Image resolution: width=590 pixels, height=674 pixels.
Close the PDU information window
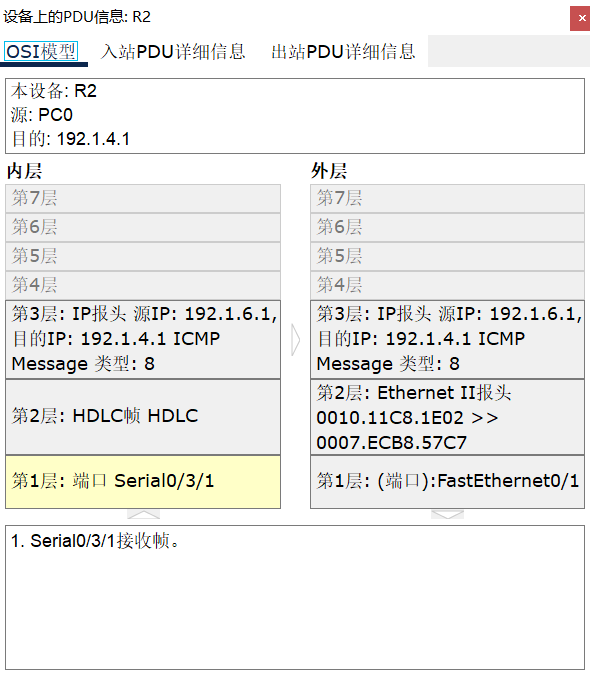[581, 18]
